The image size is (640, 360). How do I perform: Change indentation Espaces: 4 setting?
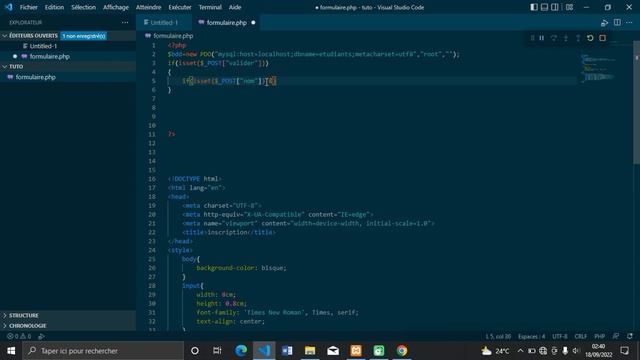(x=531, y=336)
